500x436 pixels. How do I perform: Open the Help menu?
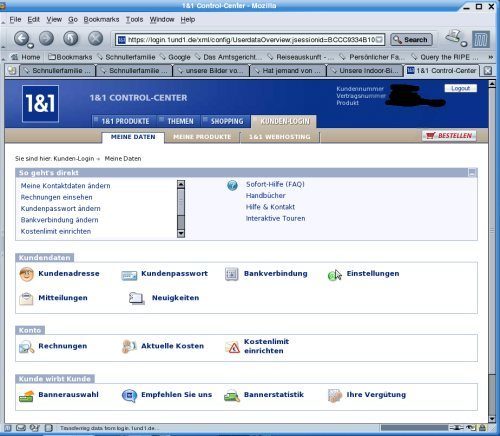pos(188,19)
